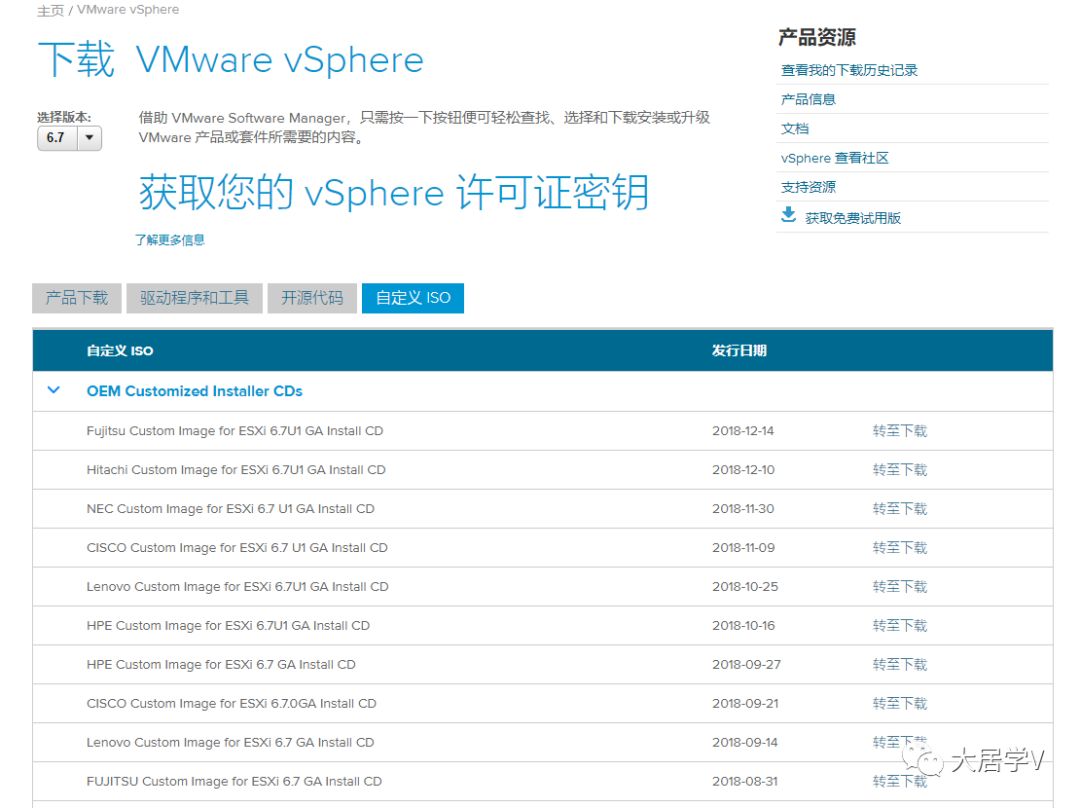Open the 支持资源 link
Viewport: 1080px width, 808px height.
[x=808, y=187]
